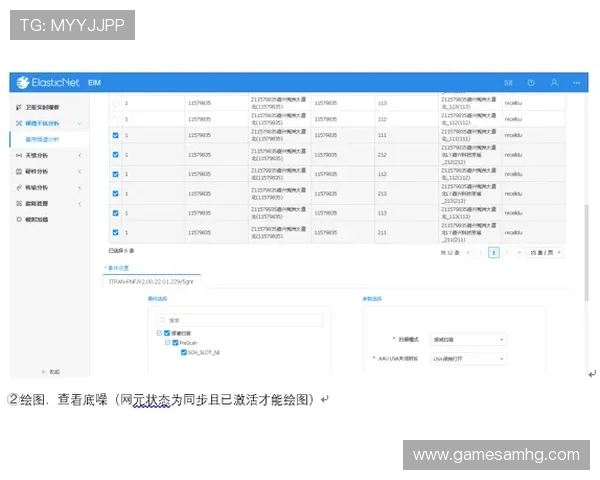The width and height of the screenshot is (600, 480).
Task: Uncheck the row with cell ID 111
Action: (x=116, y=135)
